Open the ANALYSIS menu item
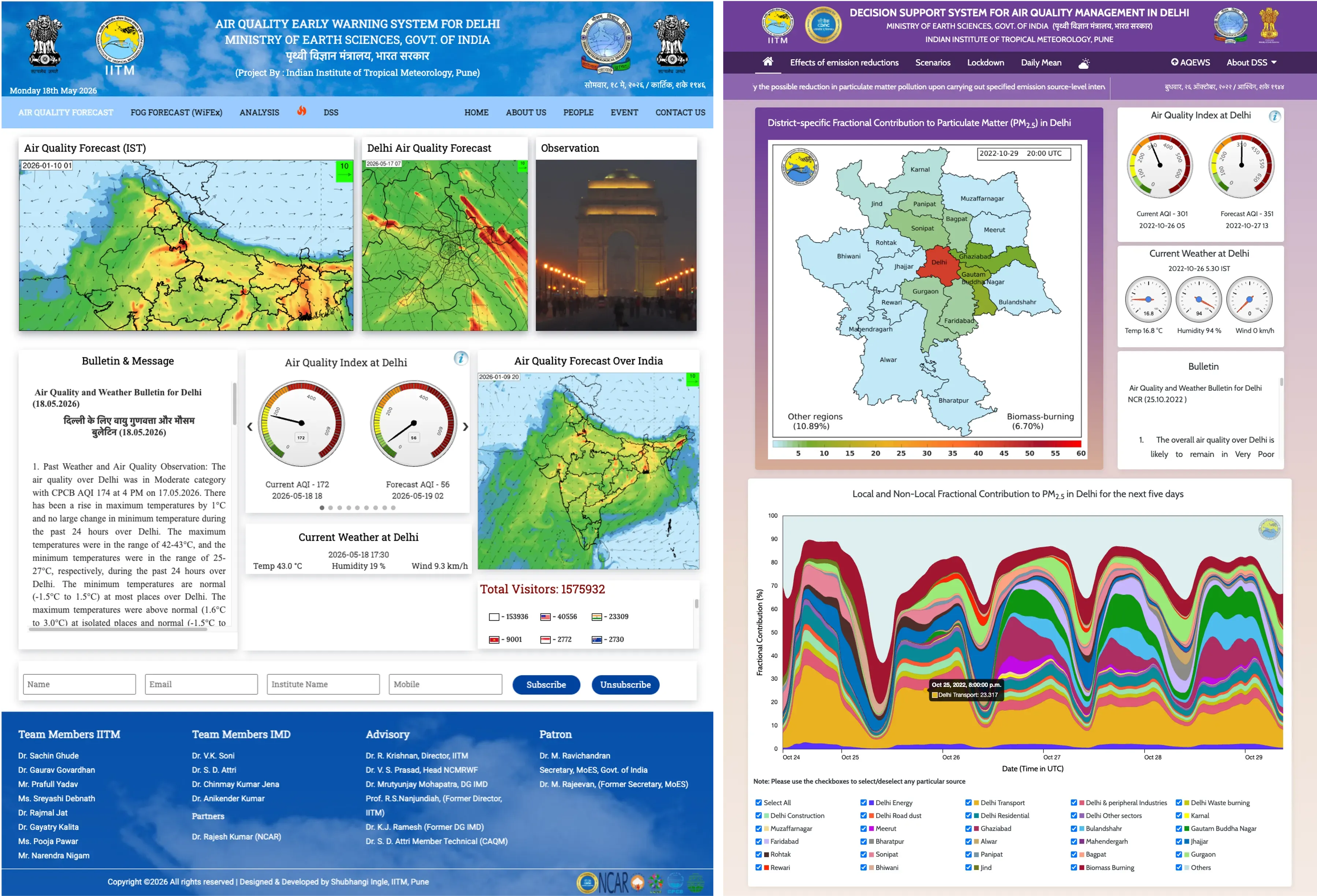1317x896 pixels. pyautogui.click(x=259, y=112)
